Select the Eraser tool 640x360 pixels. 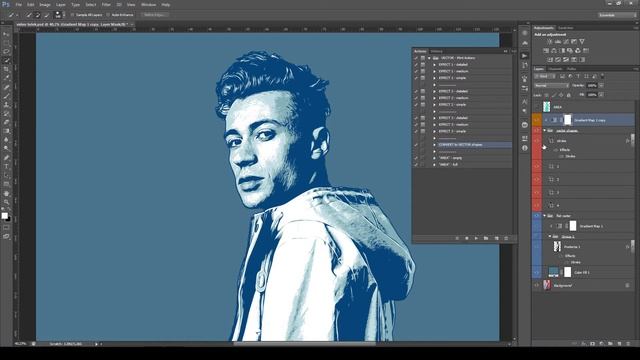point(6,122)
